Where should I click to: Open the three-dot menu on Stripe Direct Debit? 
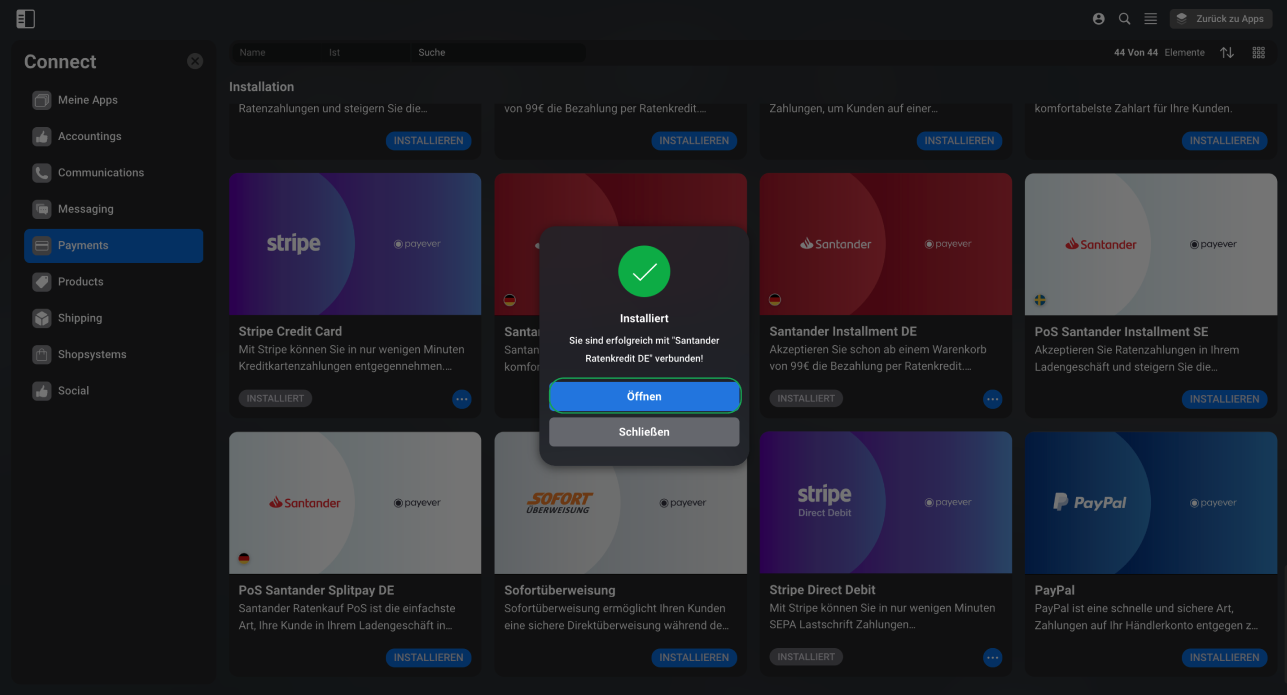coord(993,658)
